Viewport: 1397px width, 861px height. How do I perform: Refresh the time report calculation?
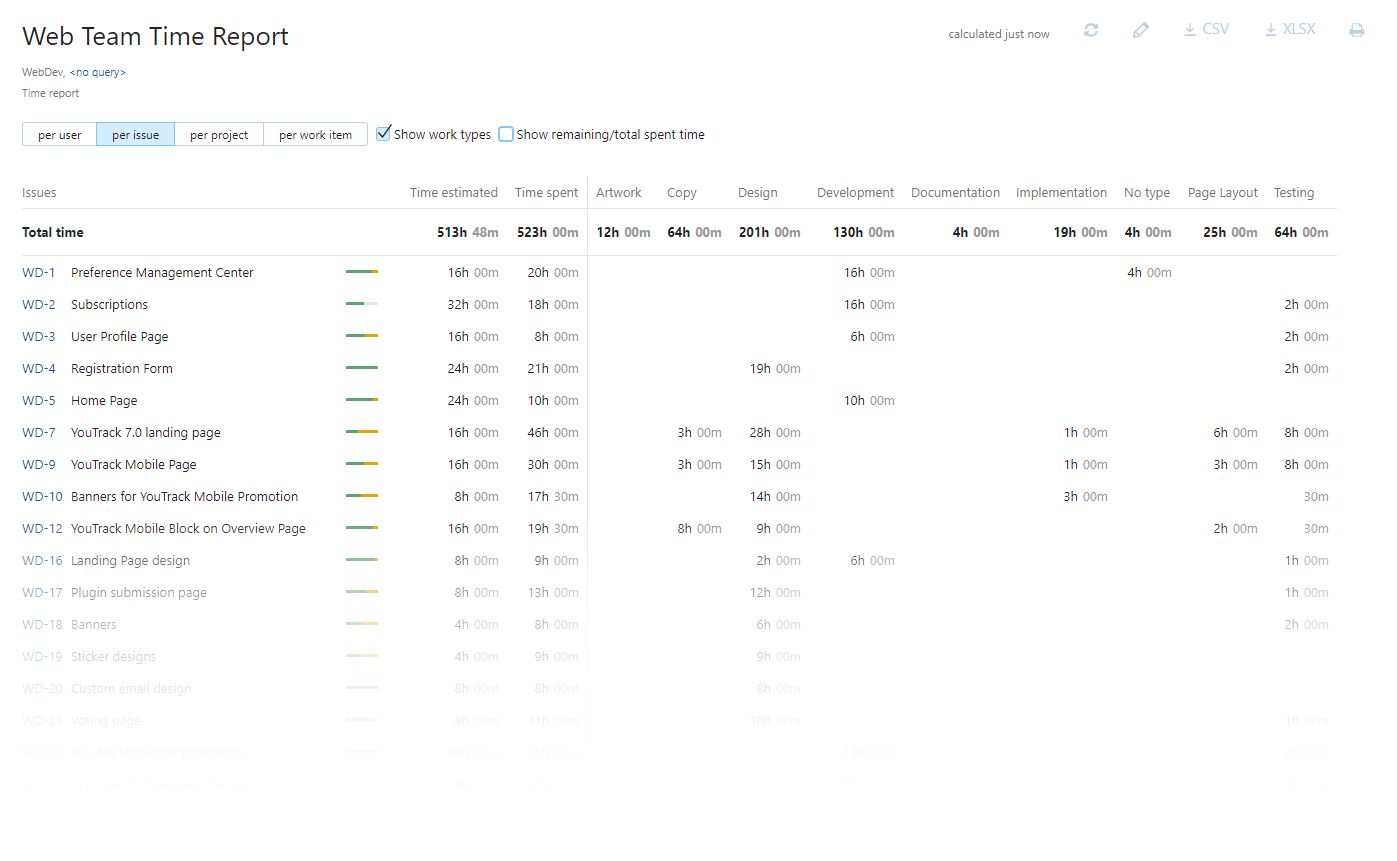coord(1091,29)
